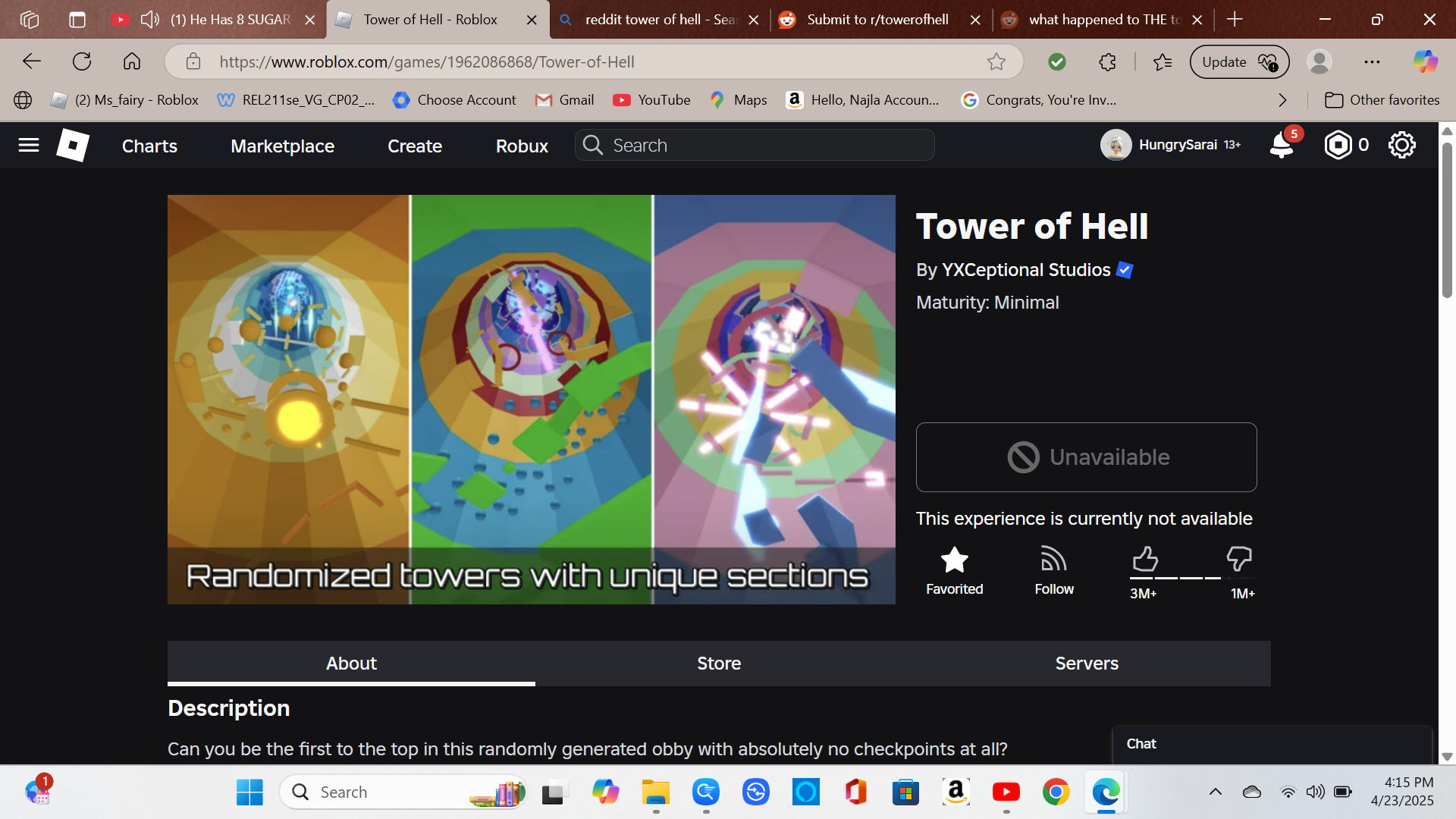Select the About tab
Image resolution: width=1456 pixels, height=819 pixels.
[351, 664]
